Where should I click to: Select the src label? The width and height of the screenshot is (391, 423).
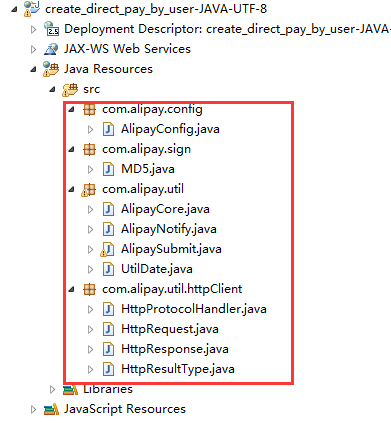(x=91, y=89)
